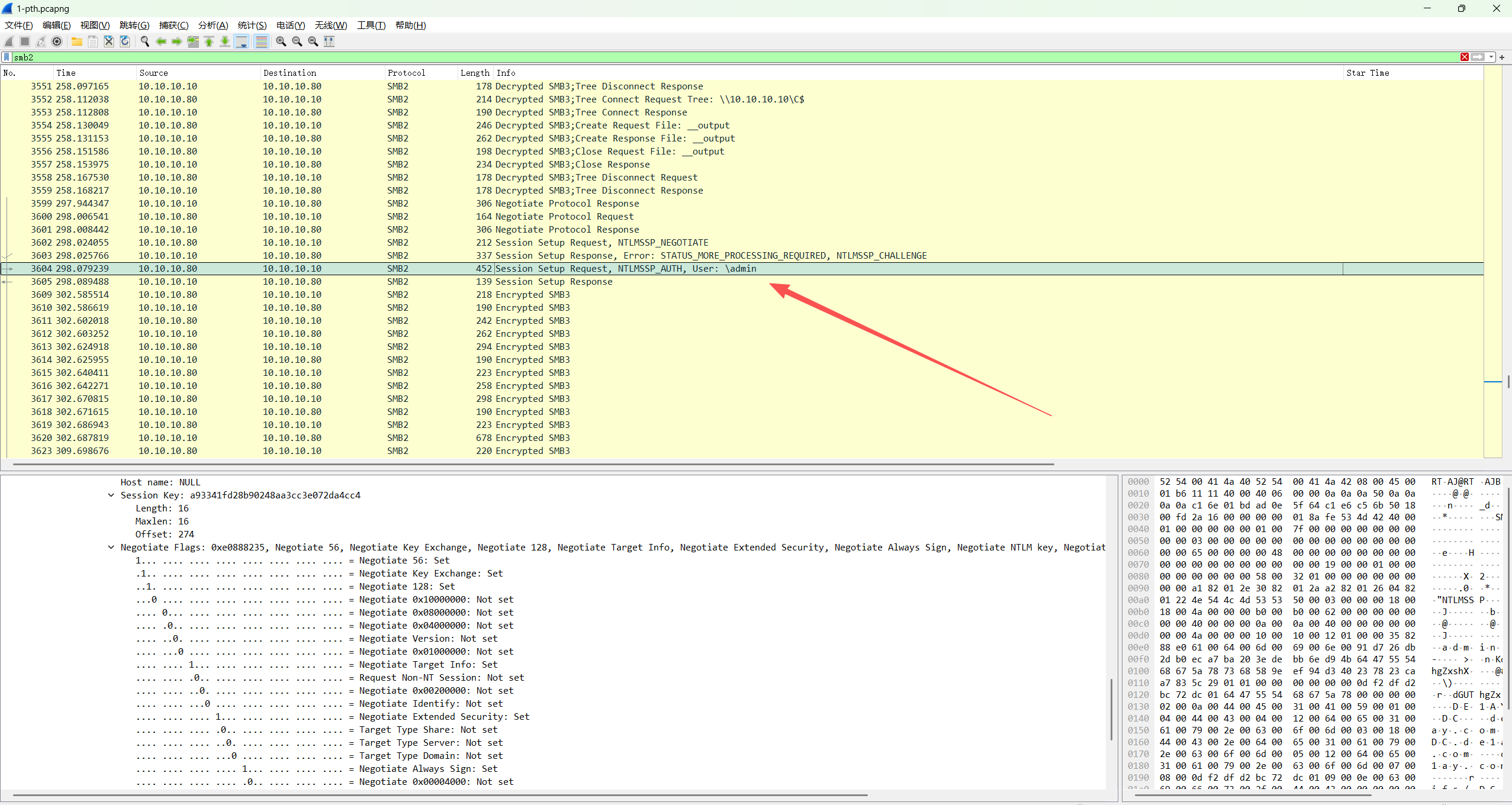Go to the first packet arrow
This screenshot has width=1512, height=805.
[209, 41]
